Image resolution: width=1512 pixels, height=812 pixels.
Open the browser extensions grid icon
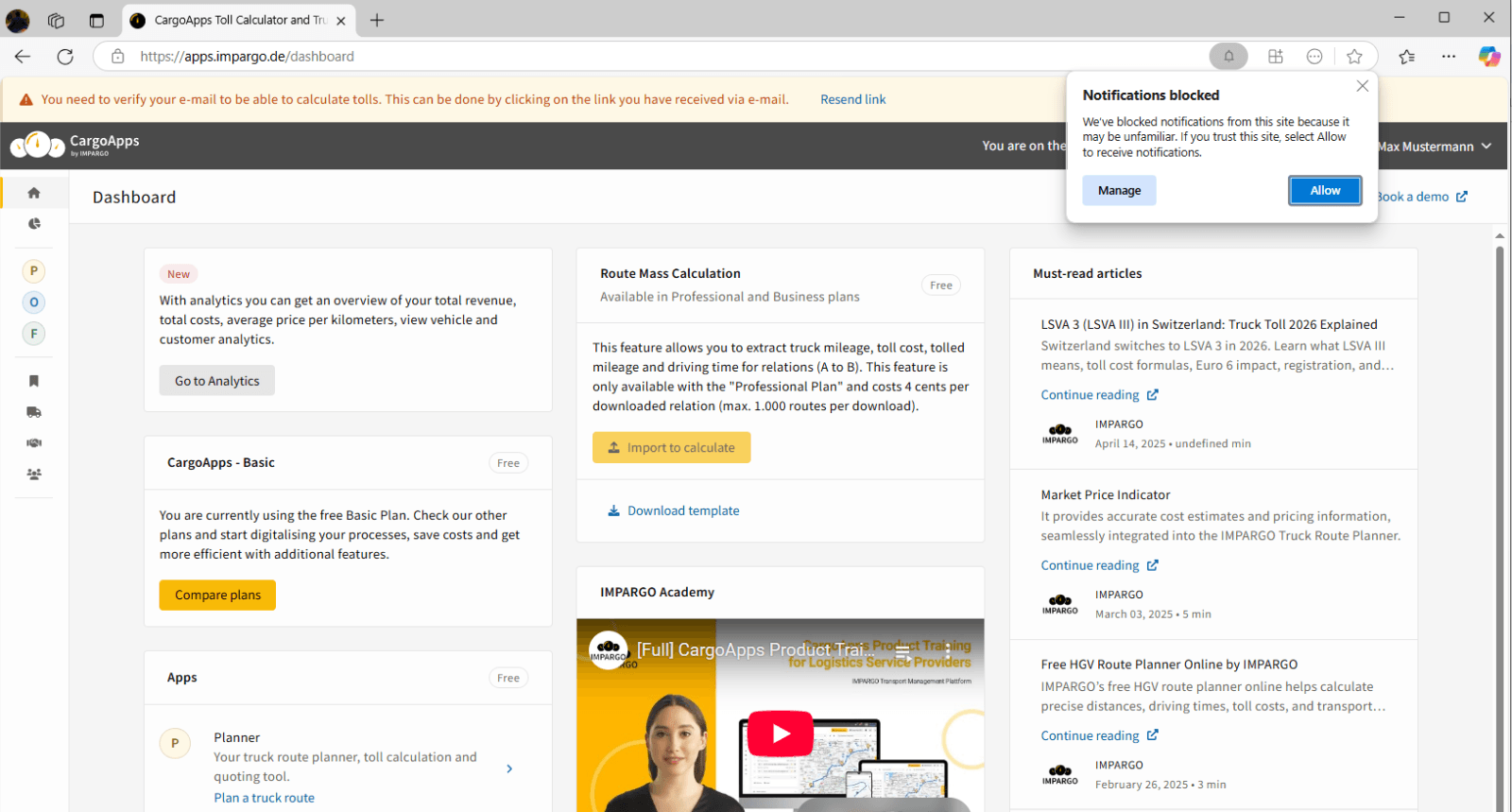[1276, 57]
